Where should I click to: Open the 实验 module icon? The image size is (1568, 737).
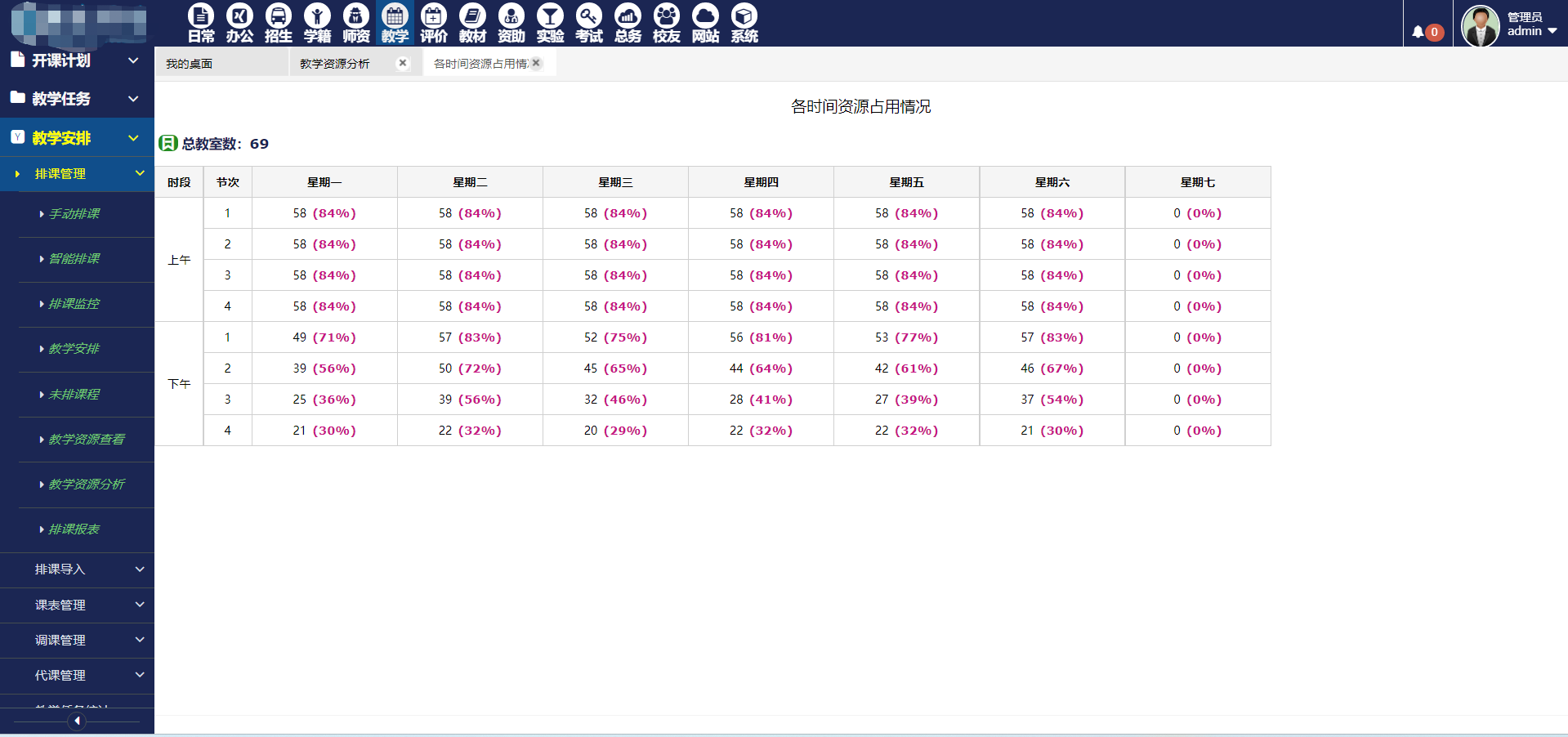[x=550, y=23]
